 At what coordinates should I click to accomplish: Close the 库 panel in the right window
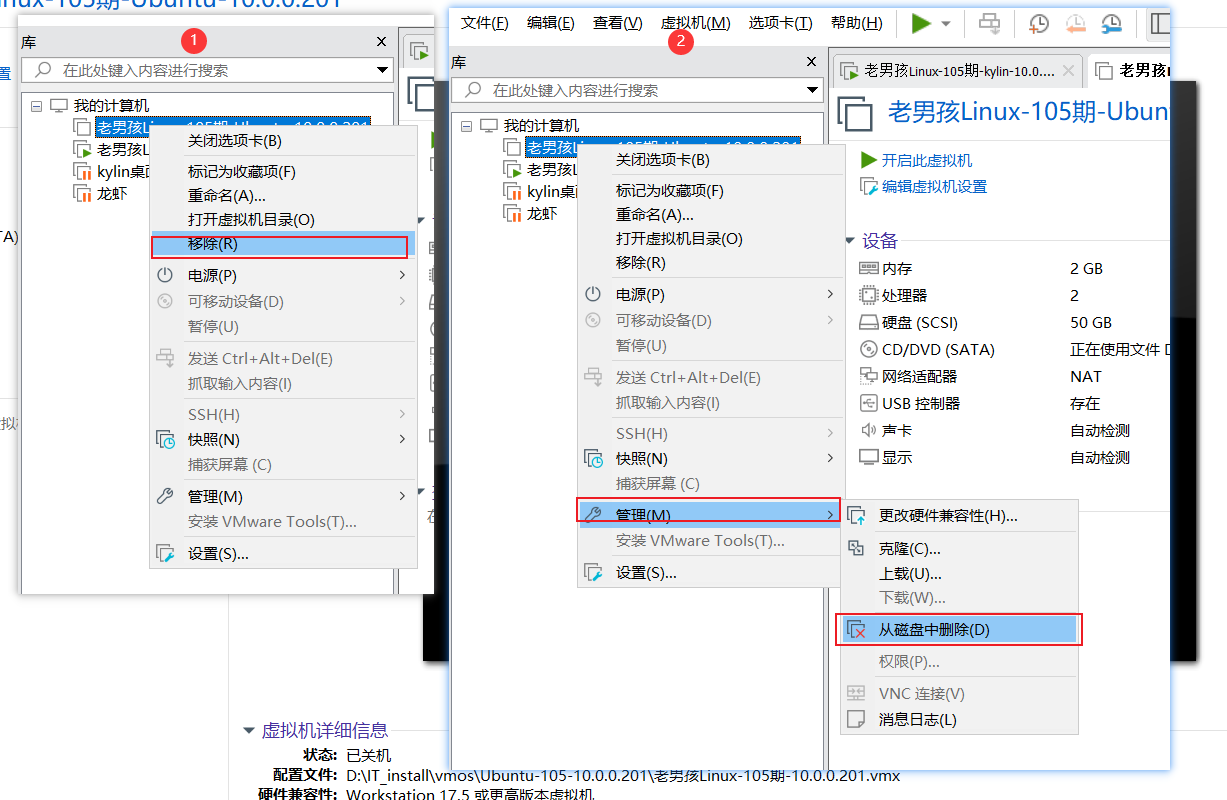point(812,61)
